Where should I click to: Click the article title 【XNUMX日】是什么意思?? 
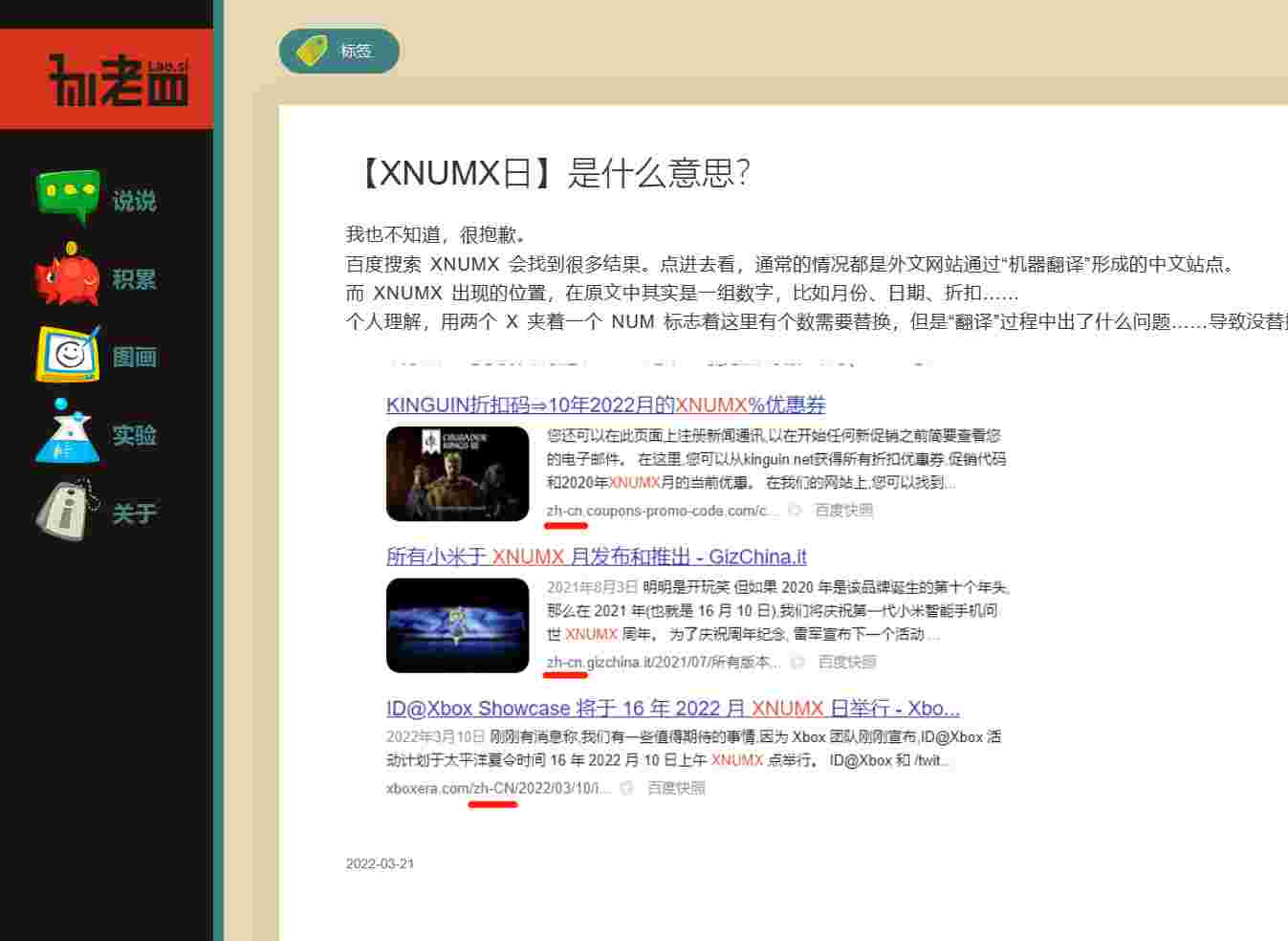(x=550, y=173)
